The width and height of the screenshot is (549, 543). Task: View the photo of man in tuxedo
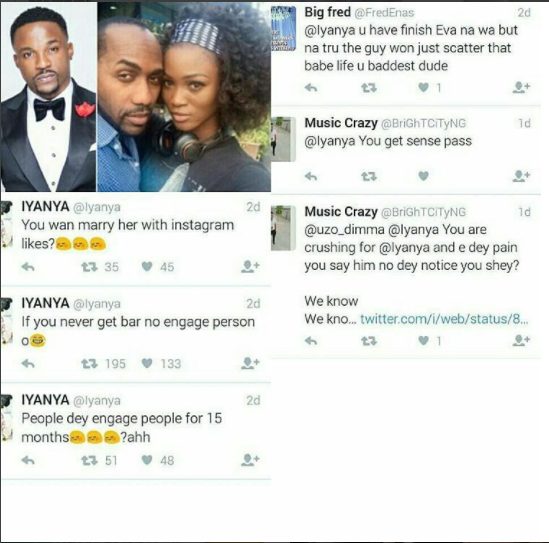(x=48, y=97)
